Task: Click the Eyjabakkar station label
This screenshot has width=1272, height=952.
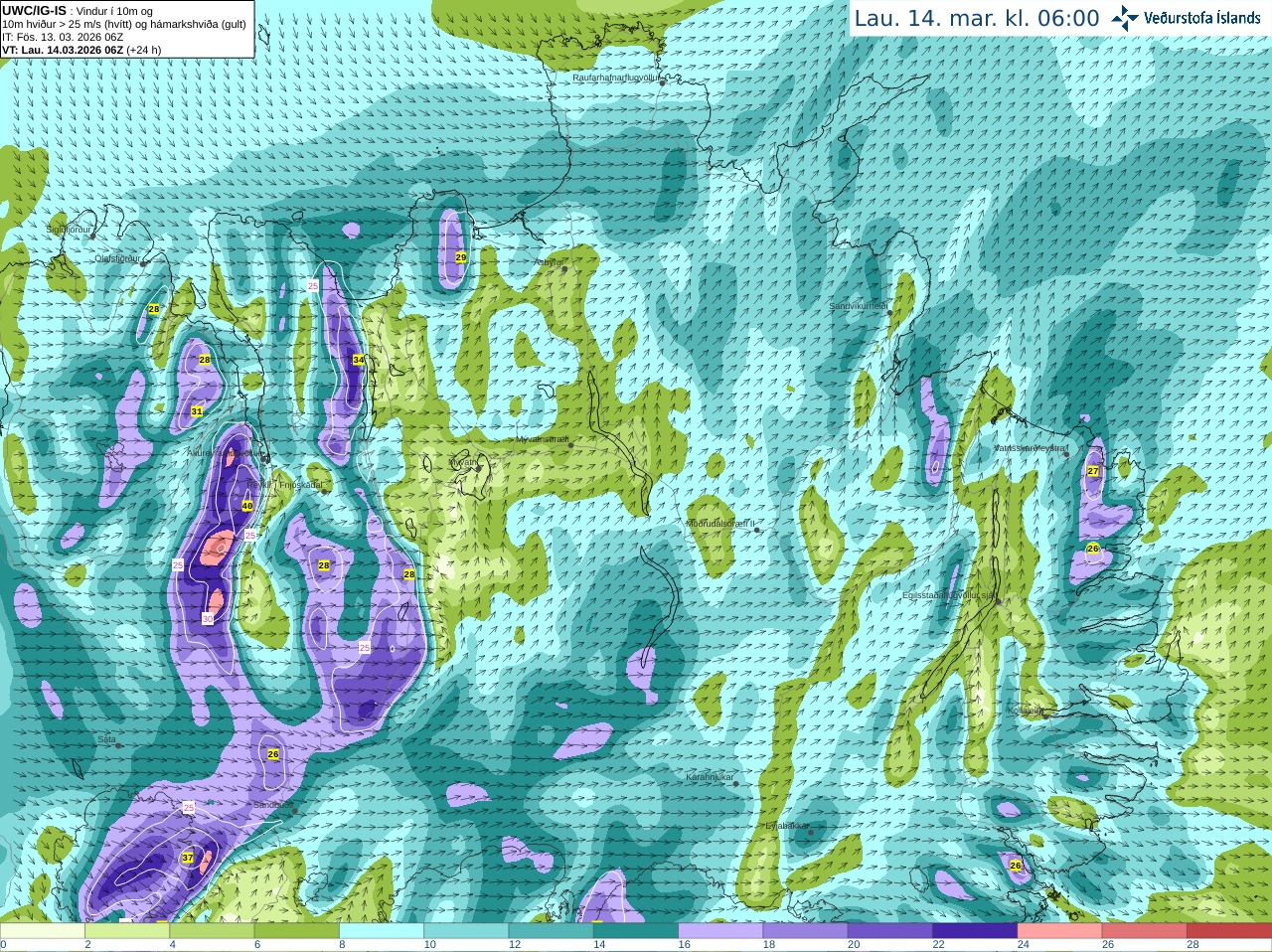Action: coord(787,826)
